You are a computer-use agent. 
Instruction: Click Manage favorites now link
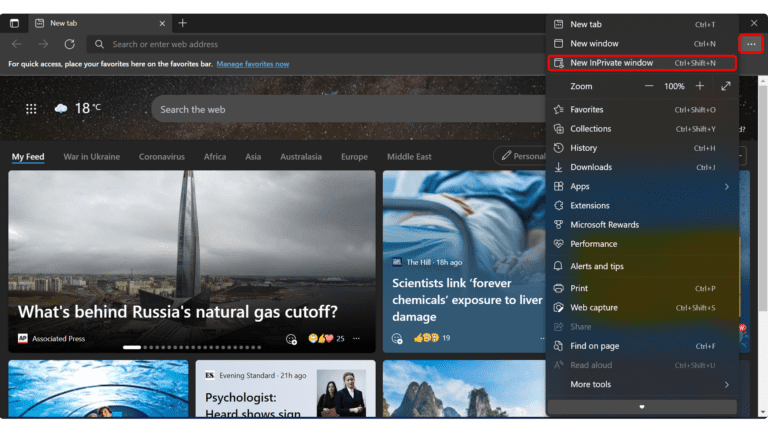click(x=252, y=64)
